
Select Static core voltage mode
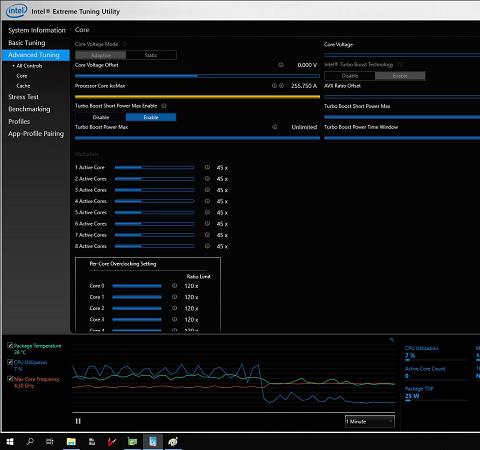click(x=151, y=55)
